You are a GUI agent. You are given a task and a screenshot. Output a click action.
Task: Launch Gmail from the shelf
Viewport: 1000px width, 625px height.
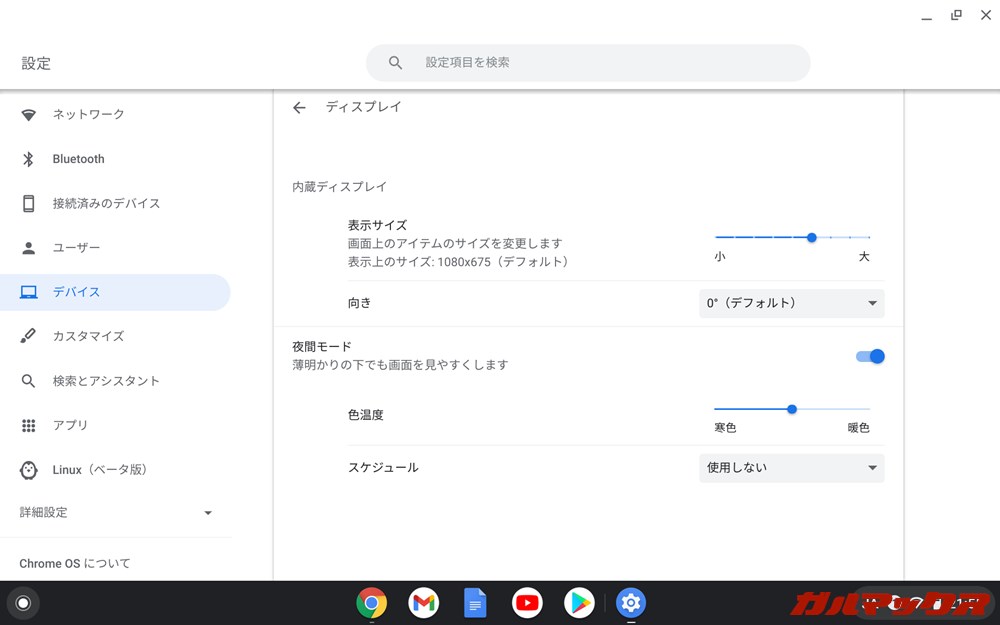(423, 603)
